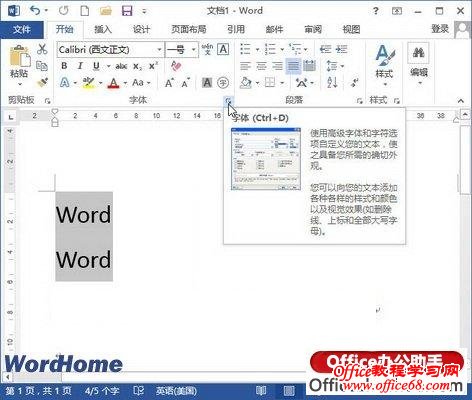Open the Editing 编辑 binoculars menu
This screenshot has height=400, width=472.
click(419, 64)
